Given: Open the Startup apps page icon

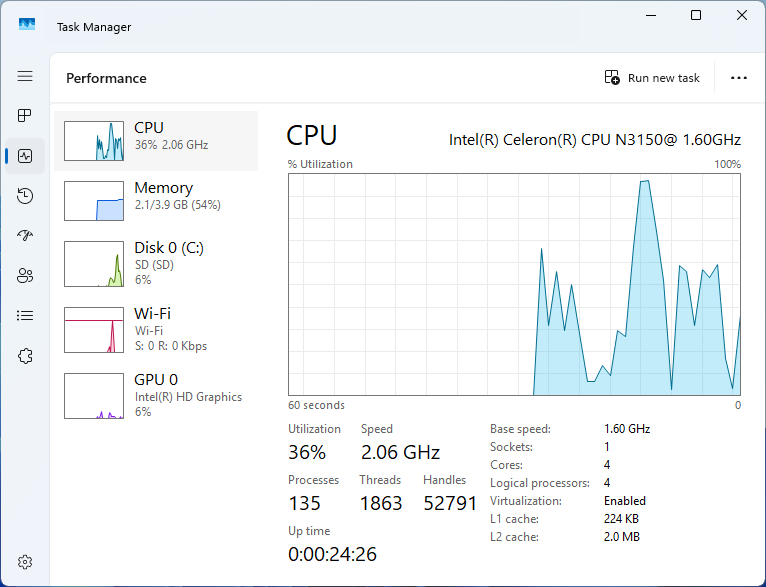Looking at the screenshot, I should (x=25, y=236).
